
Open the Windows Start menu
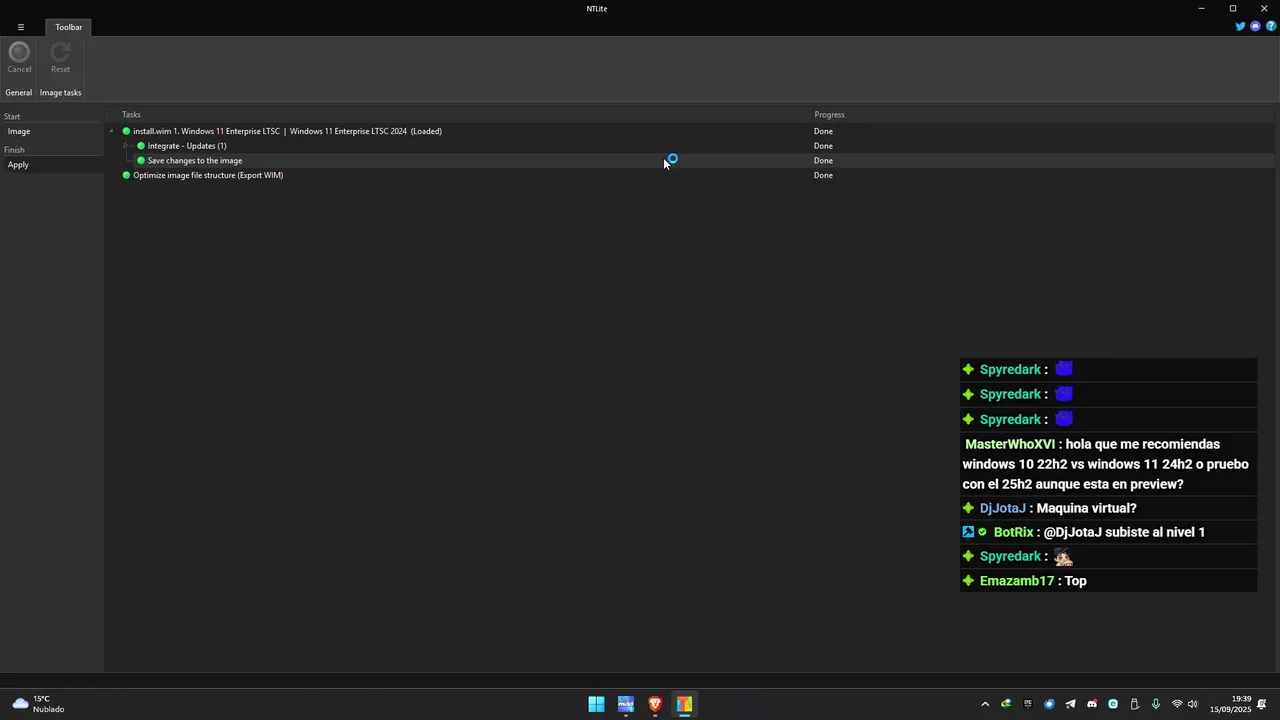pyautogui.click(x=596, y=704)
